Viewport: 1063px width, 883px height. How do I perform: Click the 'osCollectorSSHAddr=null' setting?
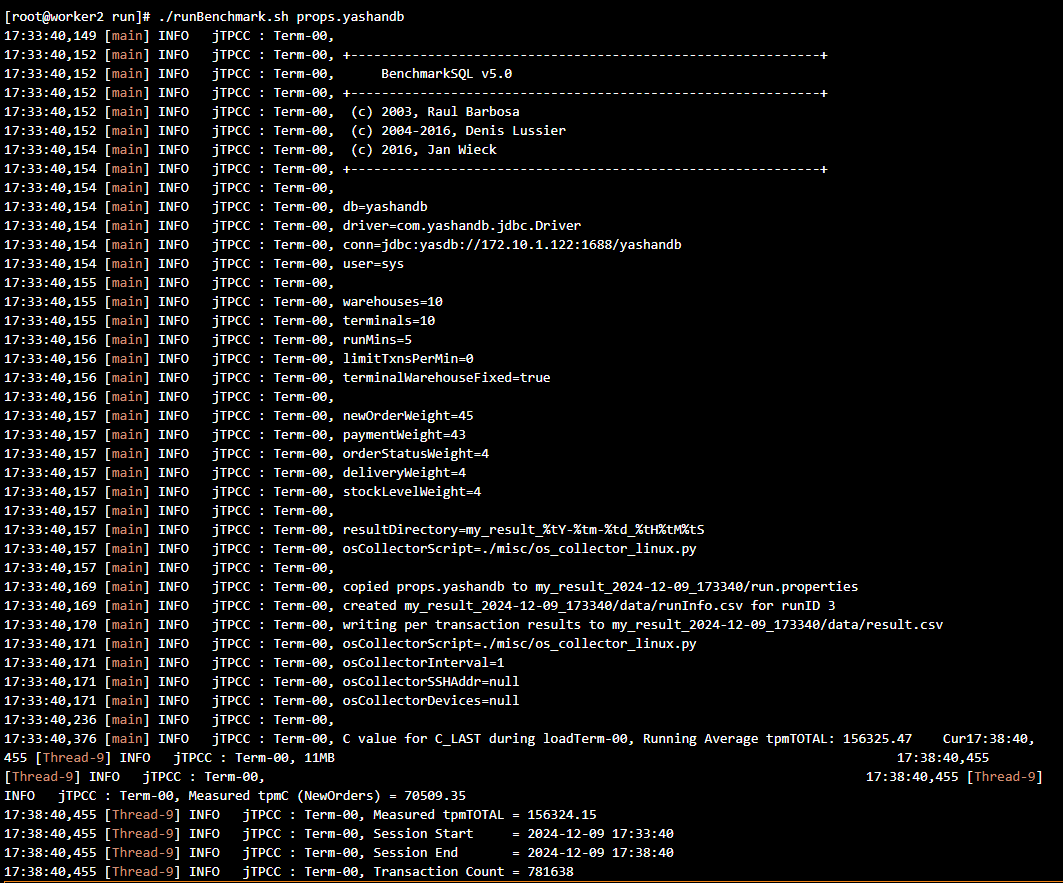coord(430,681)
